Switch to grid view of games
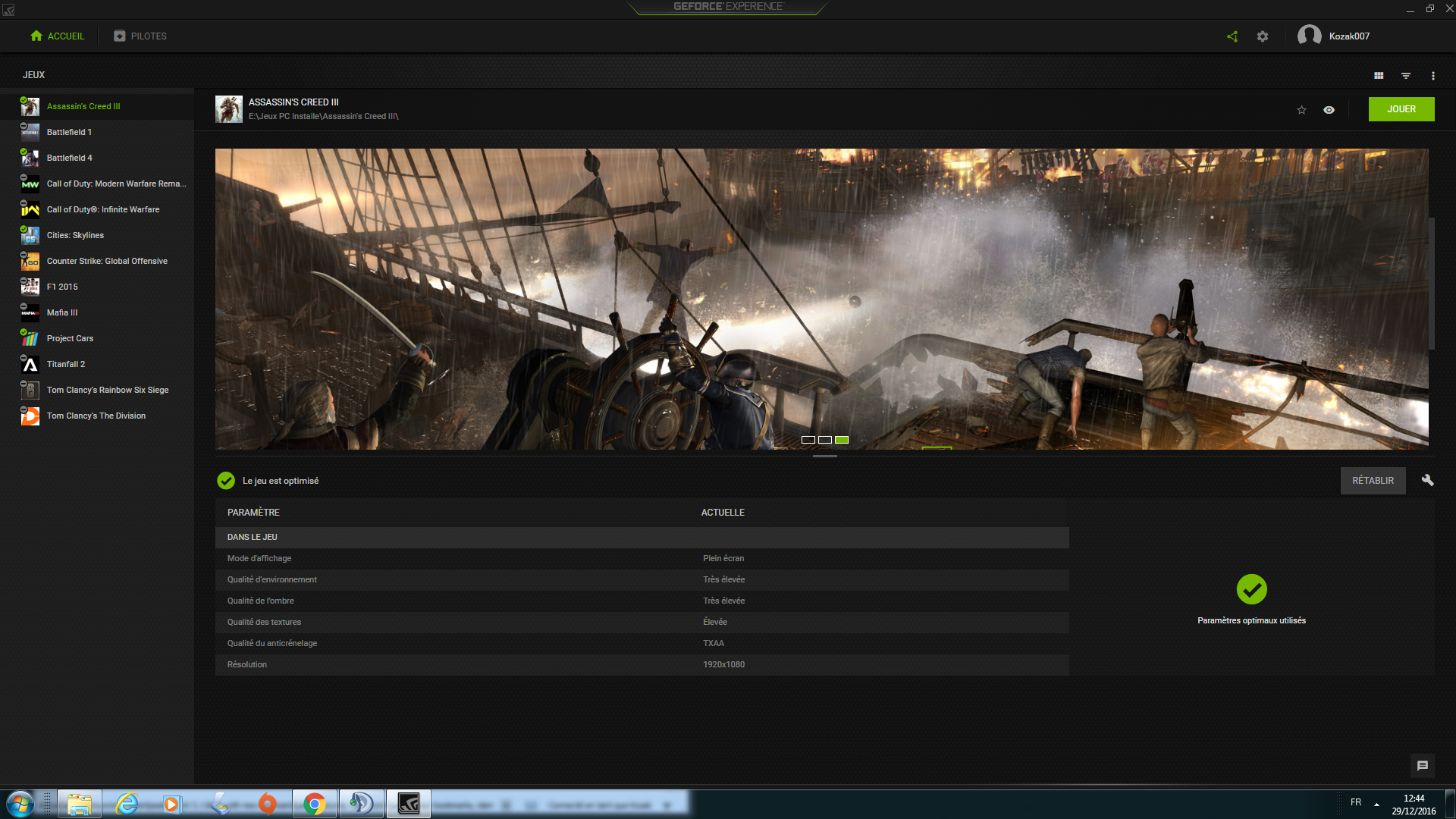 [1379, 76]
